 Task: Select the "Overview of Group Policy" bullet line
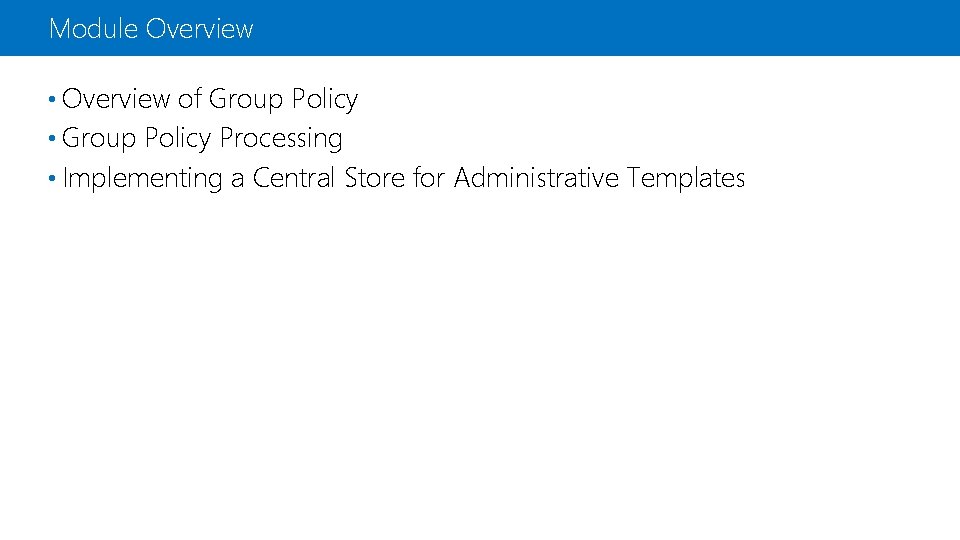[x=209, y=99]
